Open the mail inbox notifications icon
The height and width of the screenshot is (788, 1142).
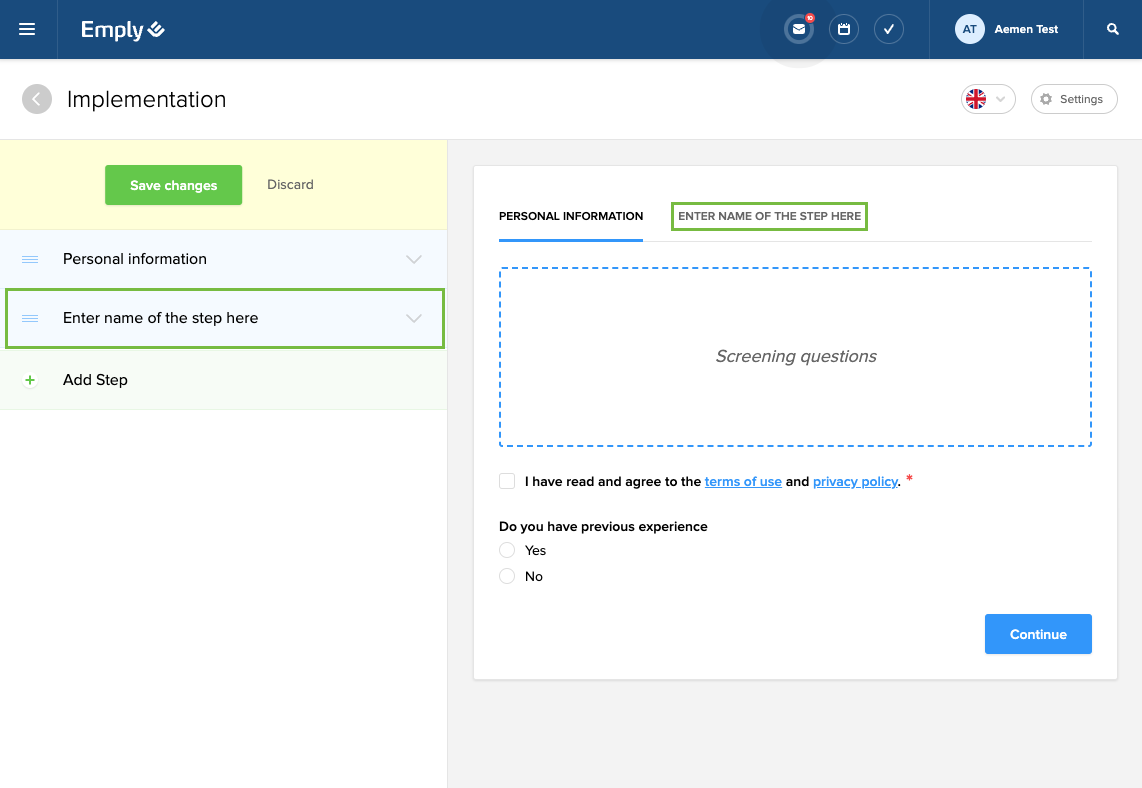(x=798, y=30)
